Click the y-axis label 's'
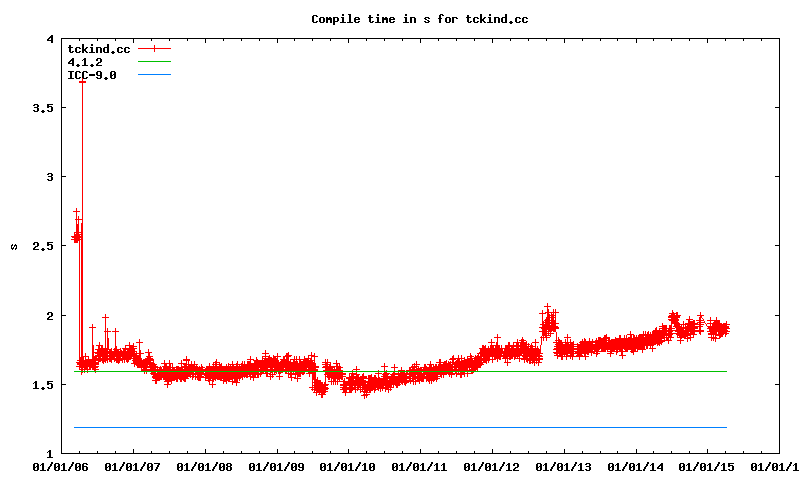Image resolution: width=800 pixels, height=480 pixels. coord(13,246)
